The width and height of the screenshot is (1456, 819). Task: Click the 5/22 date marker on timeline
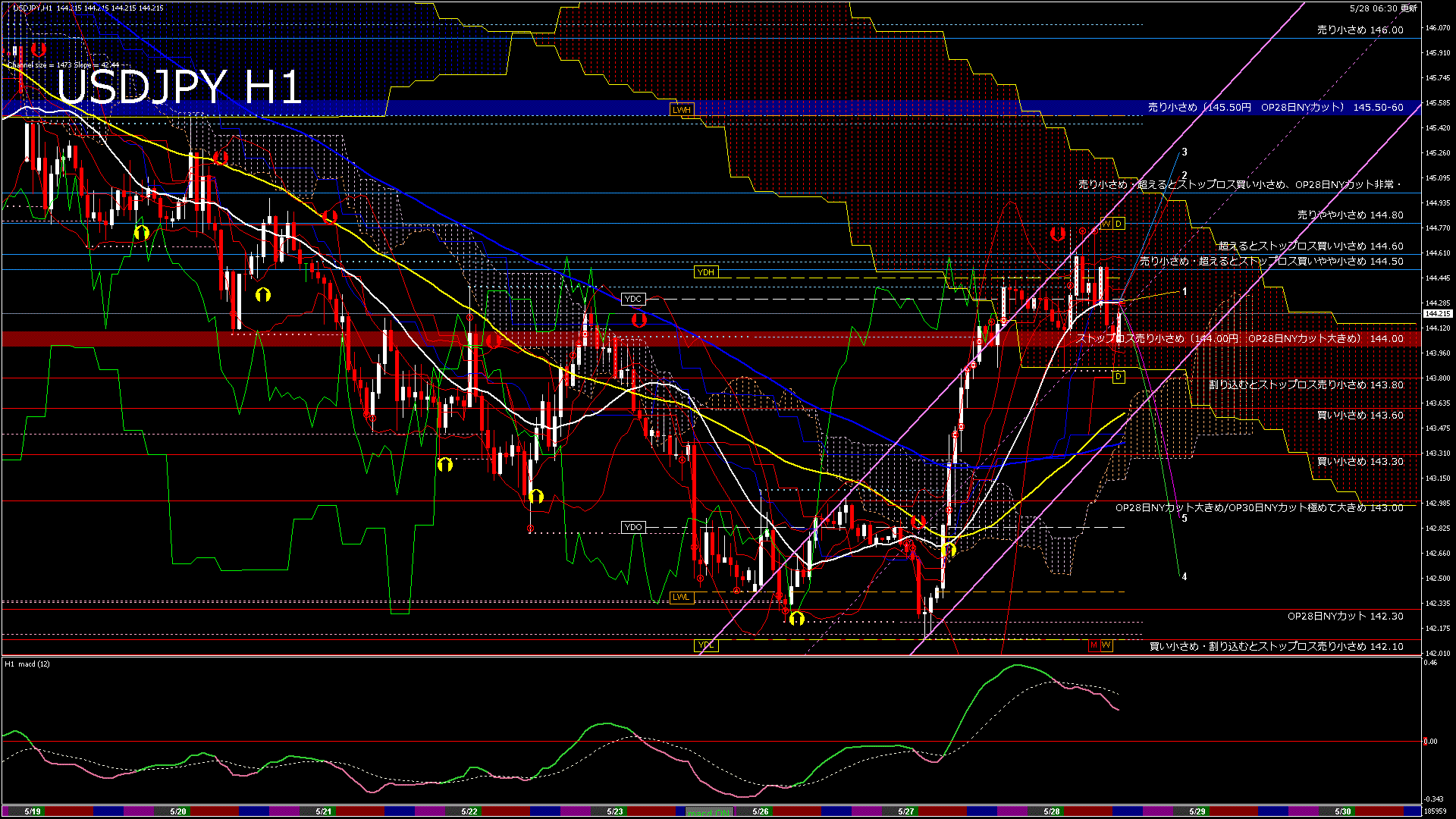(469, 812)
